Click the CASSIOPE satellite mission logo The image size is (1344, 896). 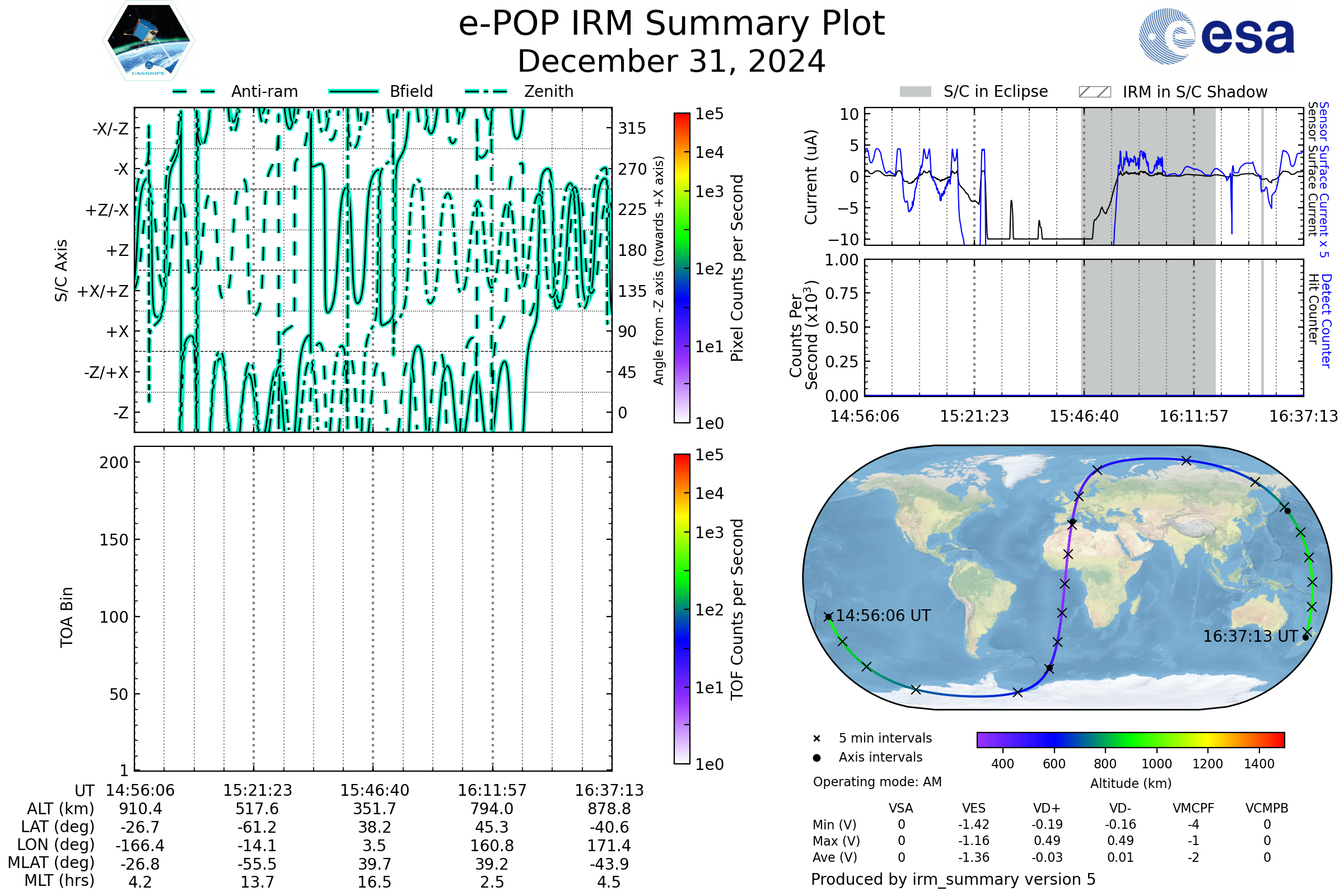[148, 41]
